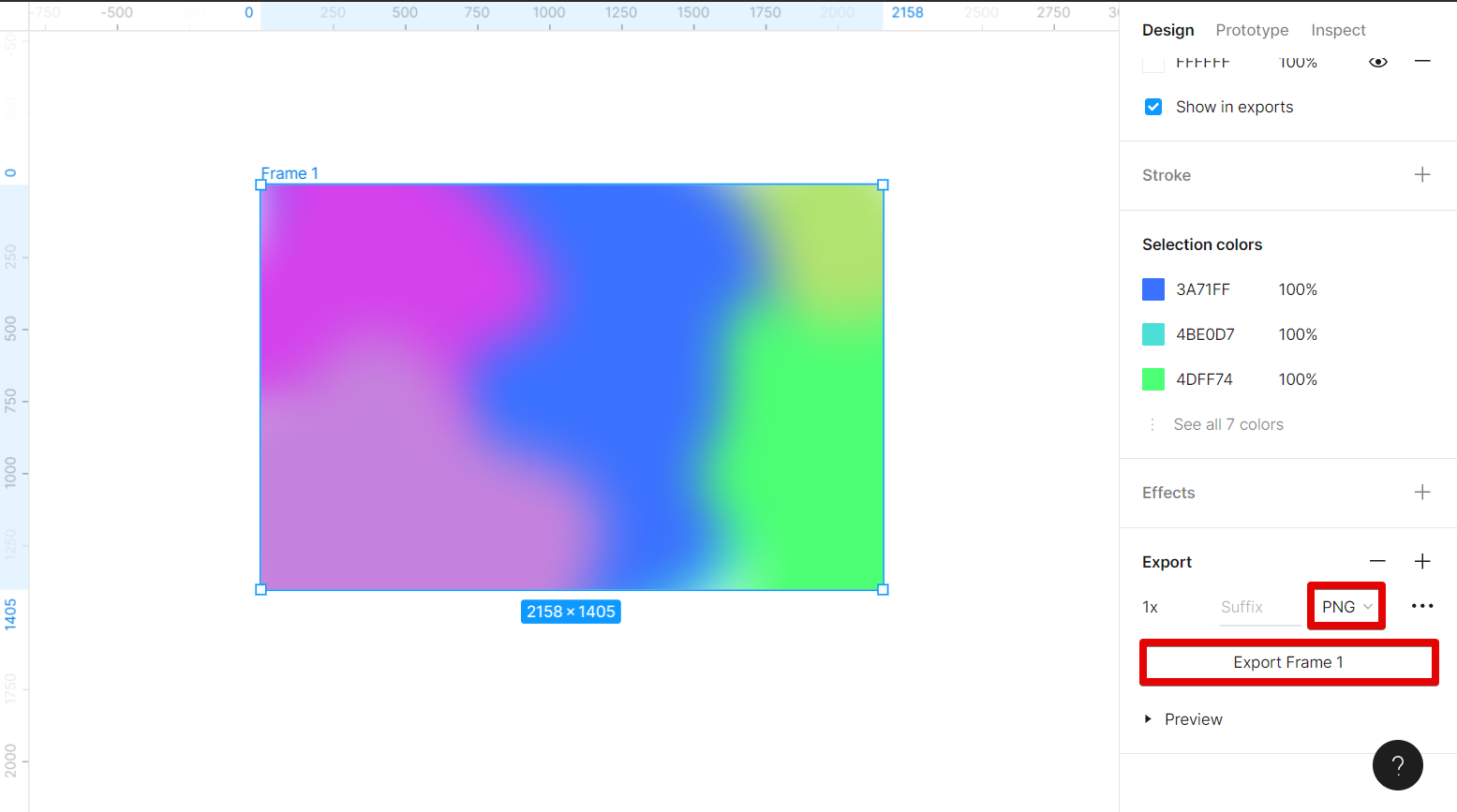
Task: Click the plus icon to add a stroke
Action: tap(1421, 175)
